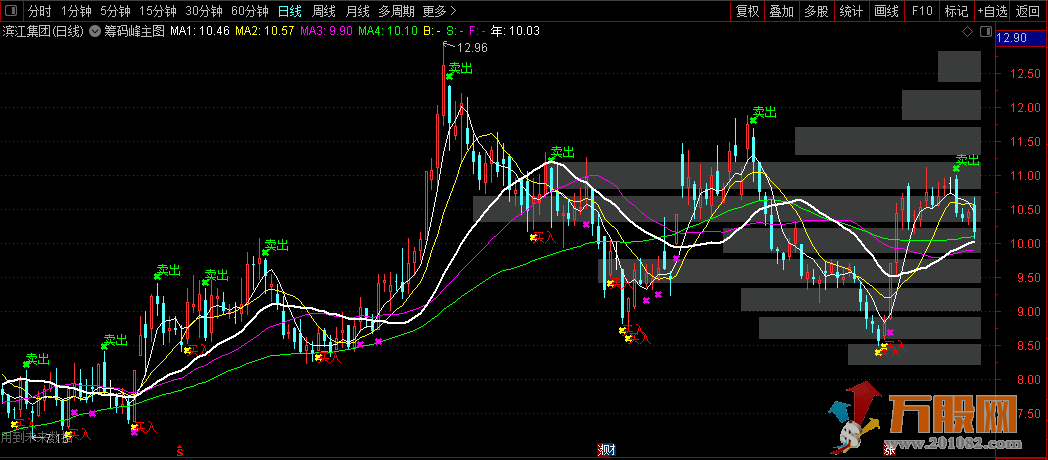Toggle the left side panel icon

(12, 11)
